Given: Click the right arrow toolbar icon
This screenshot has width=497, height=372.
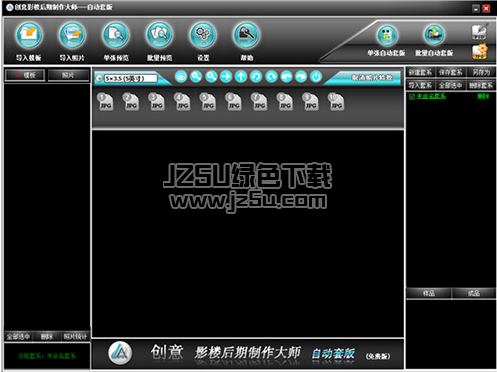Looking at the screenshot, I should (226, 77).
